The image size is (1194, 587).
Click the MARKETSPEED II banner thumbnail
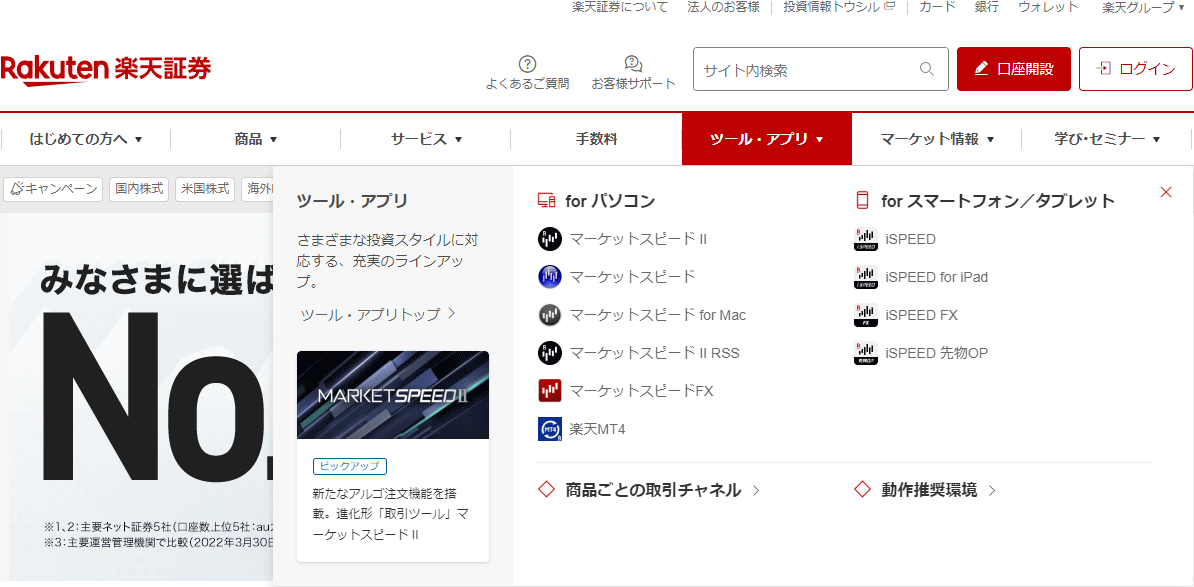(x=393, y=394)
